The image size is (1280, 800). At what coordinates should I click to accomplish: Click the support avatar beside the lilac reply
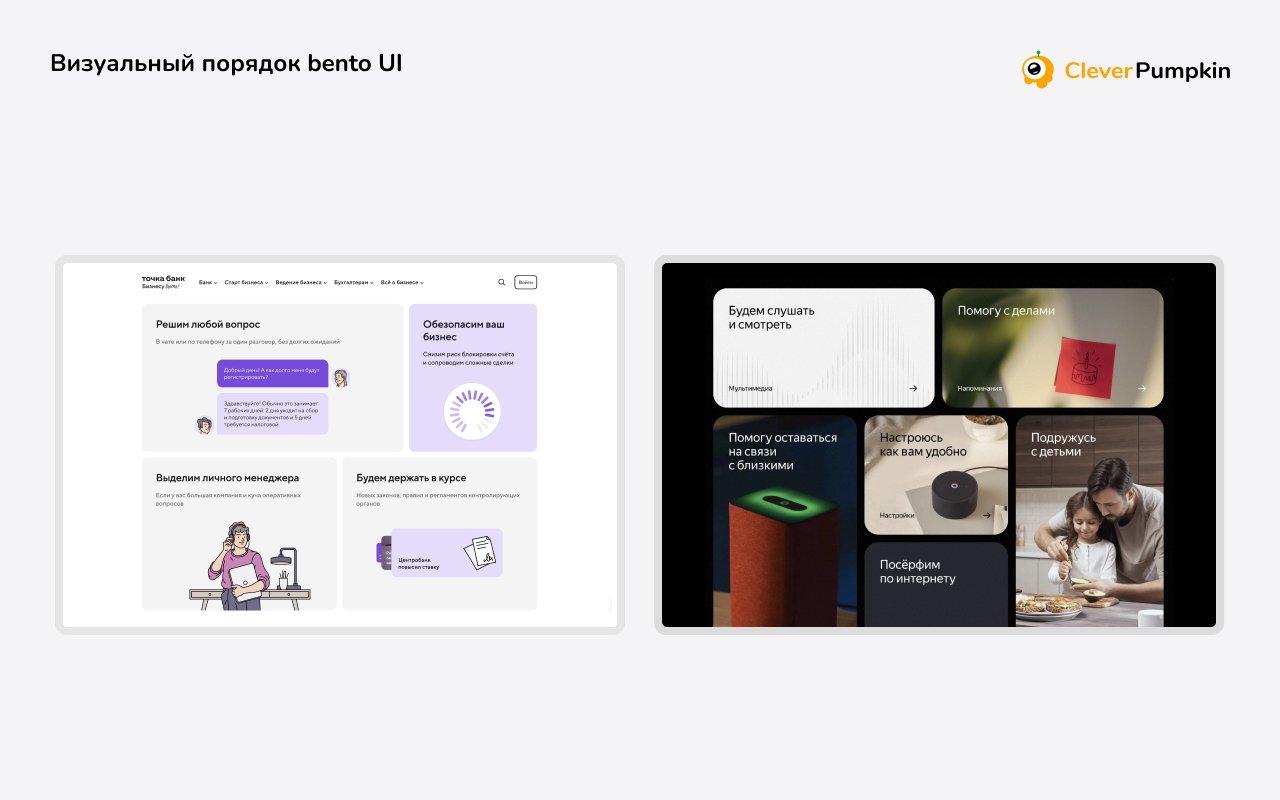point(205,425)
